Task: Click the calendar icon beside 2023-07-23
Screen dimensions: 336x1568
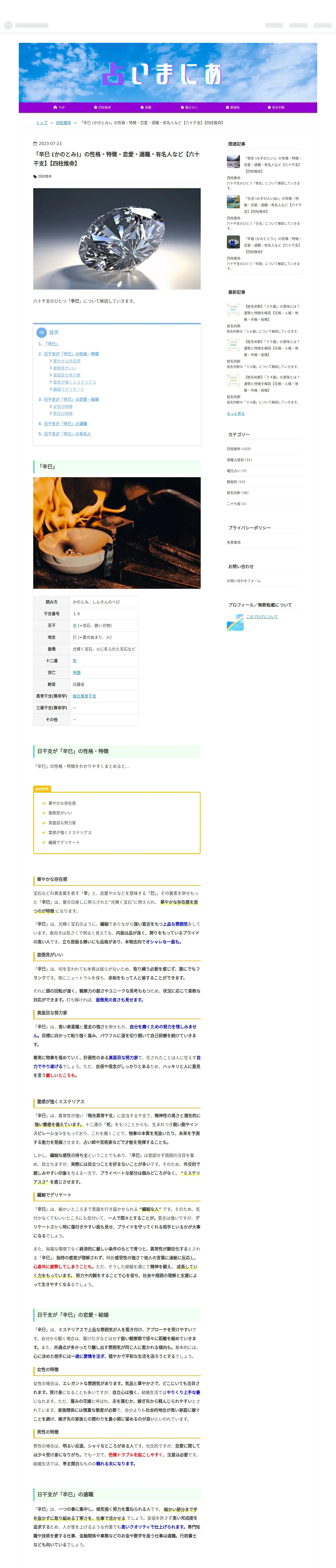Action: [x=35, y=144]
